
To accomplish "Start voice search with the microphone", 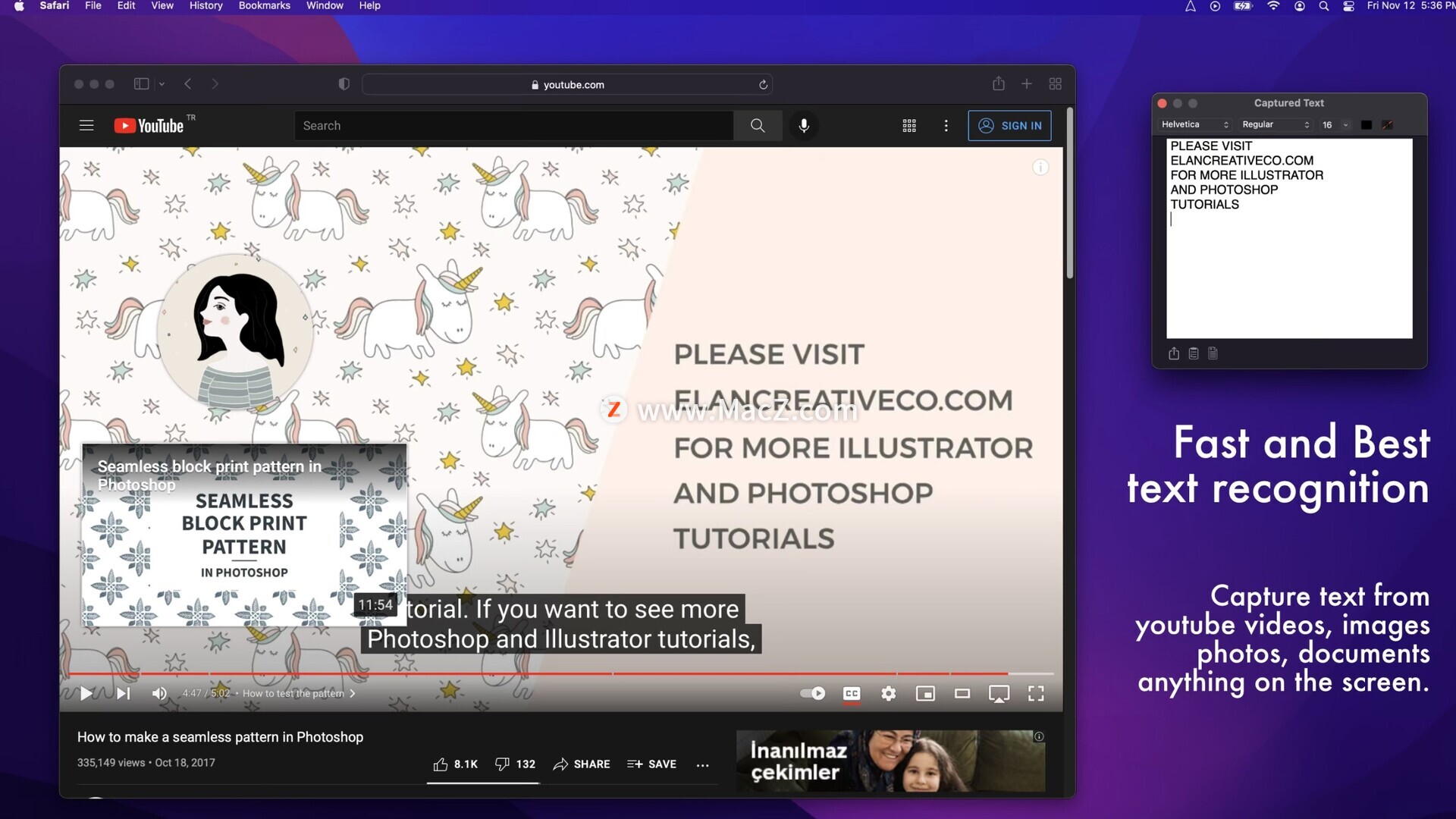I will point(804,126).
